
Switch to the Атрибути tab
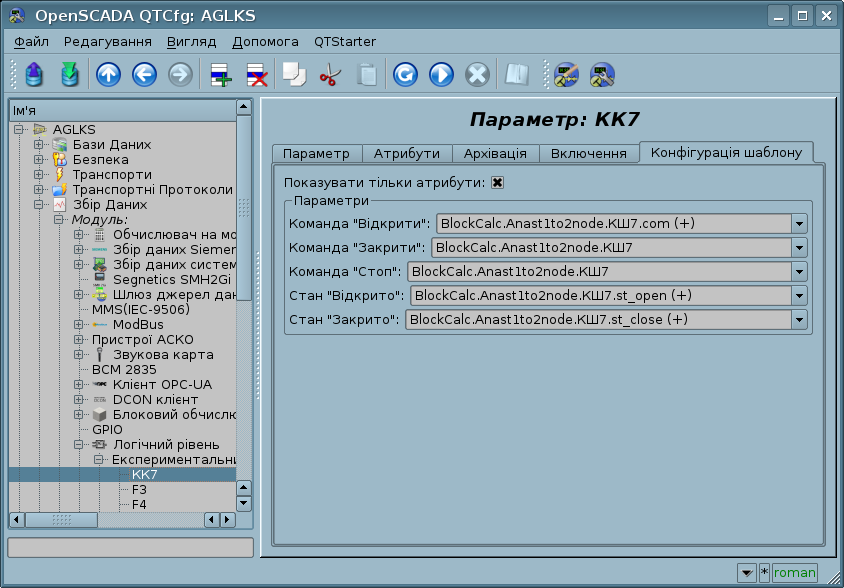407,153
